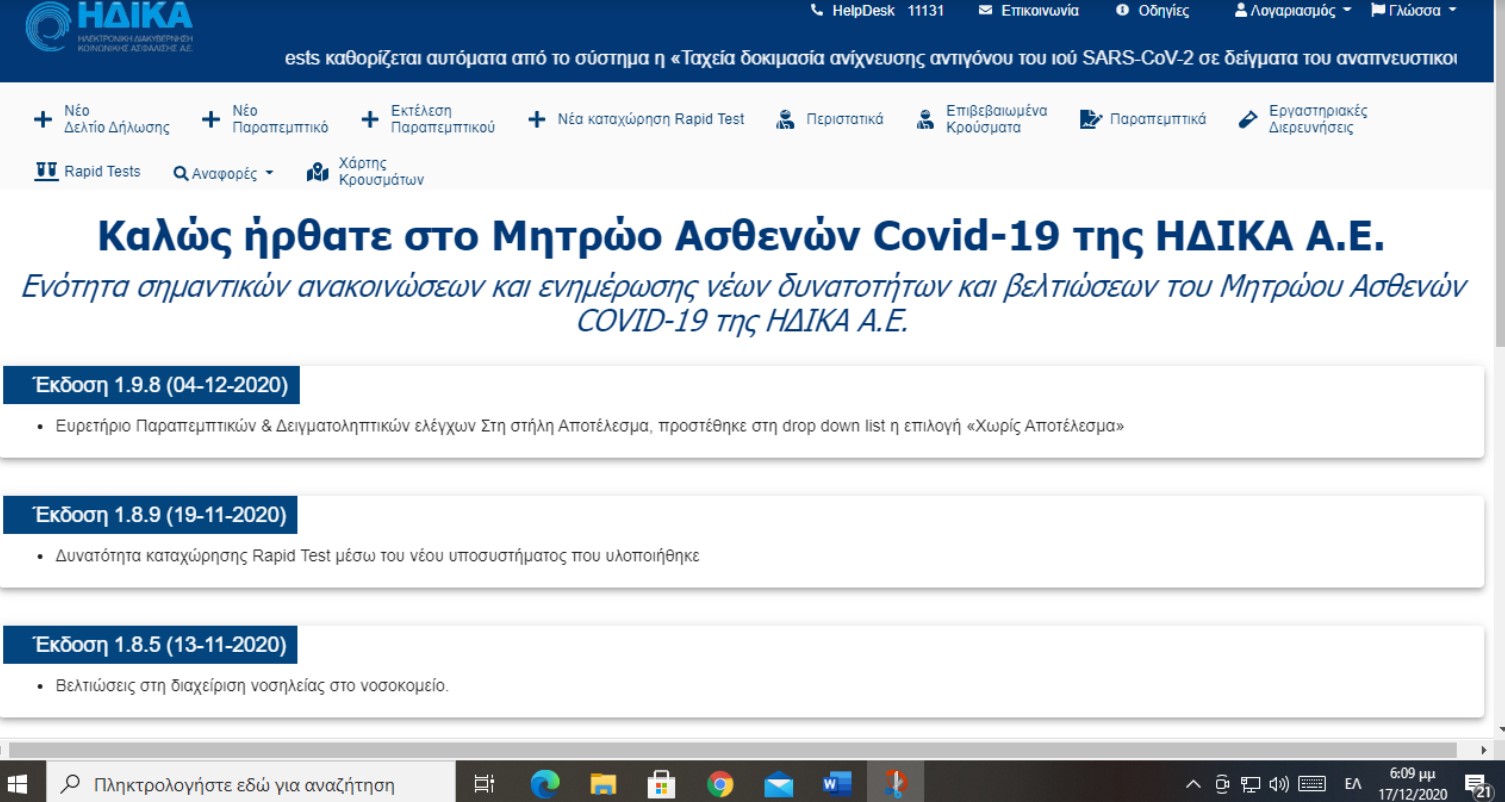Click the horizontal scrollbar right arrow
The height and width of the screenshot is (802, 1505).
1484,750
